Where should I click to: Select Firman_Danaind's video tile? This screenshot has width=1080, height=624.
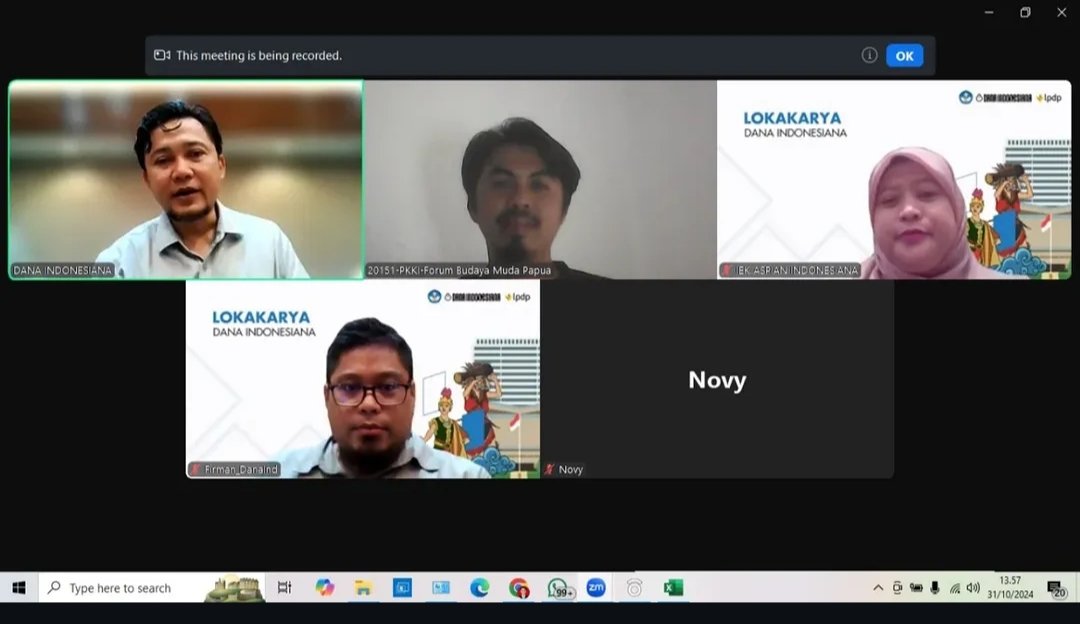pyautogui.click(x=363, y=379)
